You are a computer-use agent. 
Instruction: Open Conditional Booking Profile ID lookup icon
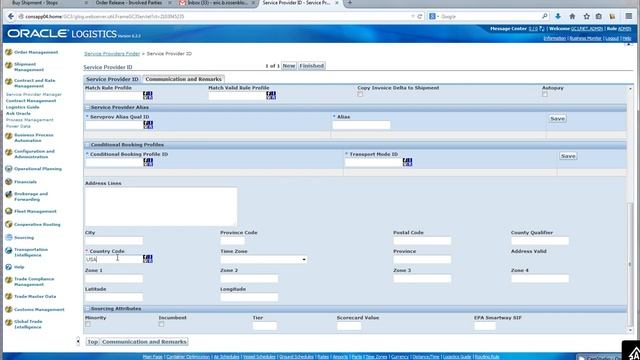[148, 162]
